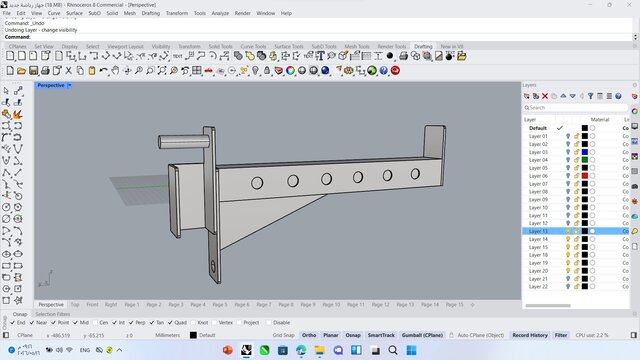Change Layer 04 green color swatch
The width and height of the screenshot is (640, 360).
coord(584,160)
